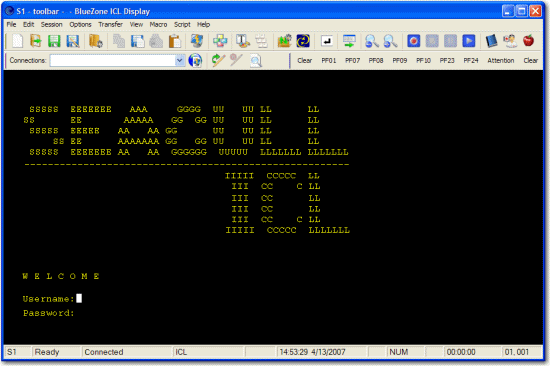Viewport: 550px width, 366px height.
Task: Click the page magnifier preview icon
Action: point(256,60)
